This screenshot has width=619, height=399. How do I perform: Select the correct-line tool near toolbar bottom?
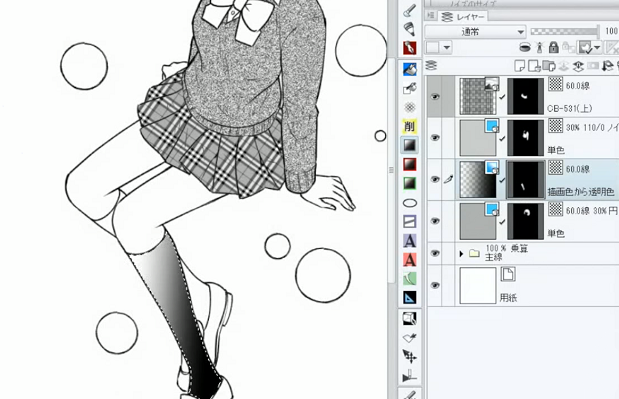click(410, 376)
